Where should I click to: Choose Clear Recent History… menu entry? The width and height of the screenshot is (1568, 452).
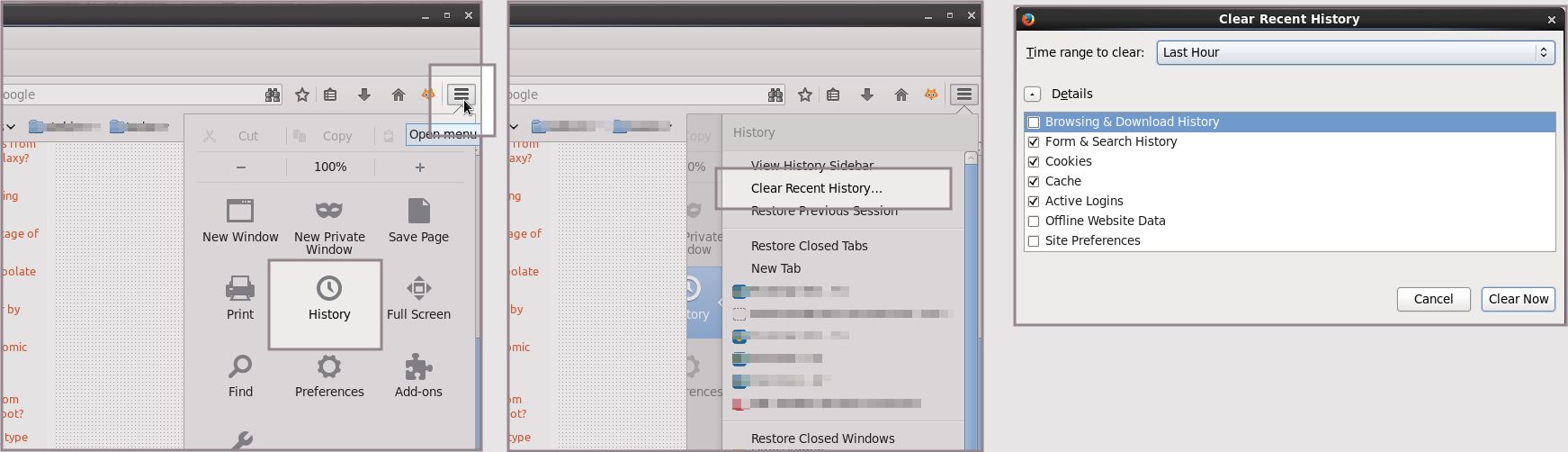pos(816,188)
